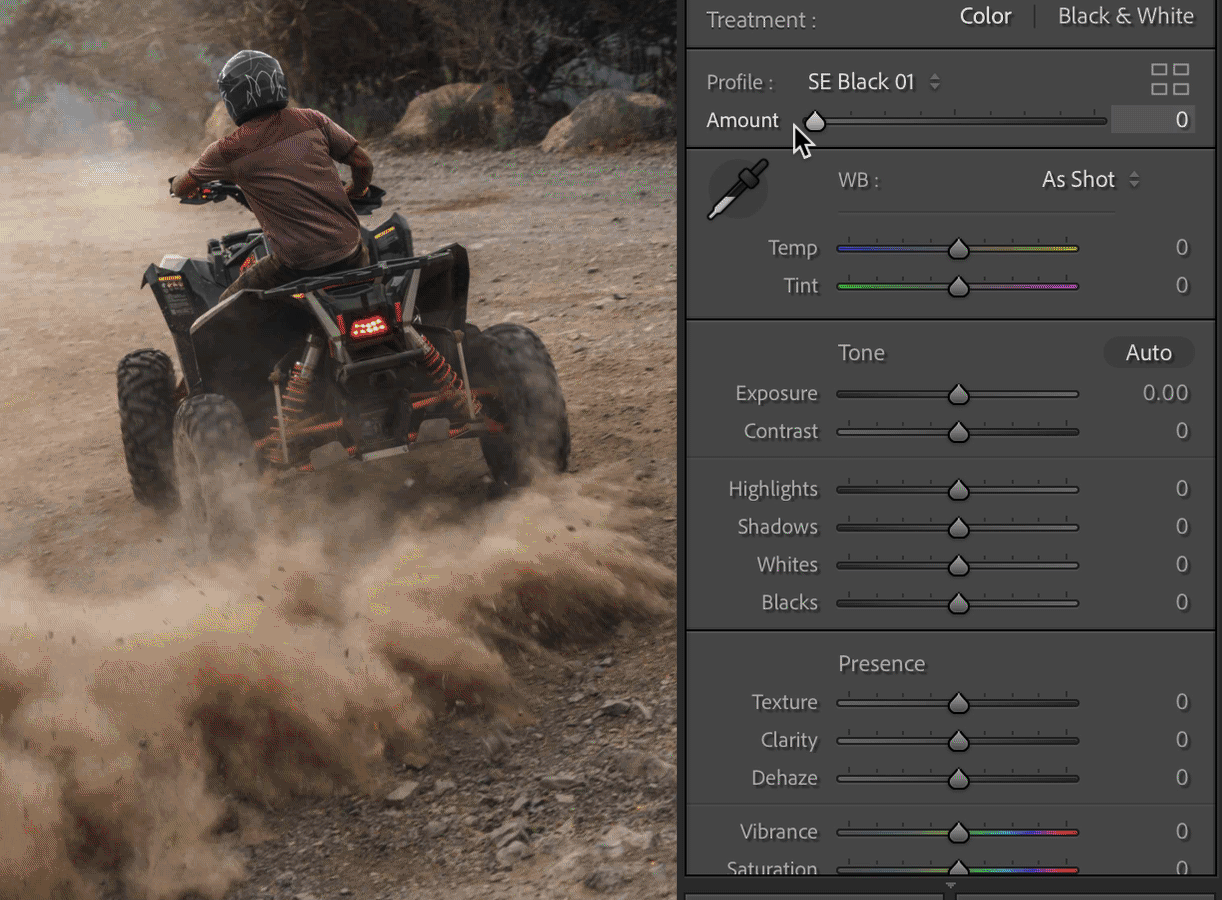Click the Highlights label

coord(773,489)
